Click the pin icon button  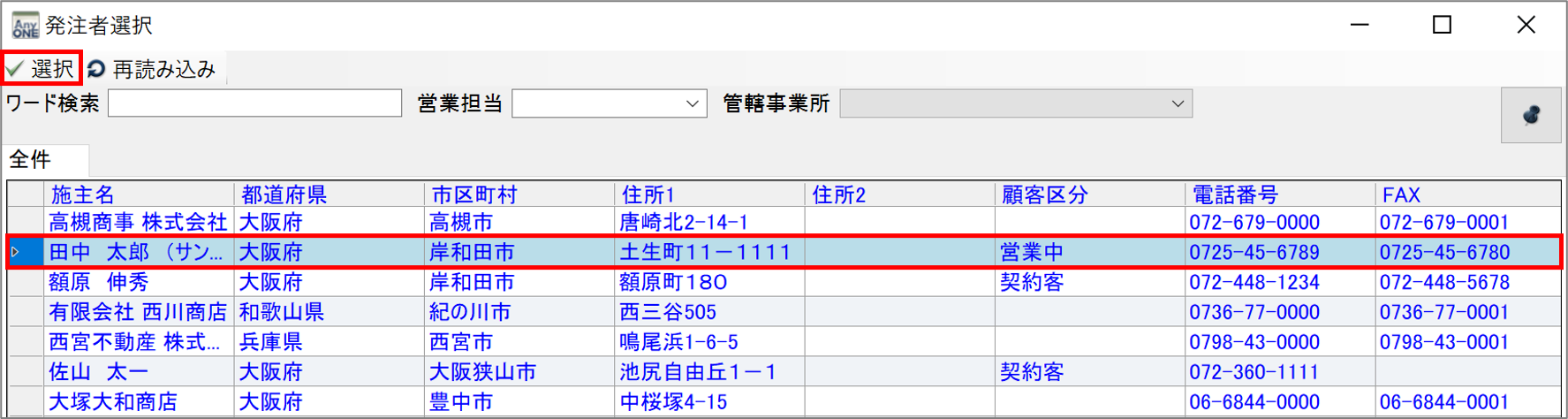[1530, 116]
